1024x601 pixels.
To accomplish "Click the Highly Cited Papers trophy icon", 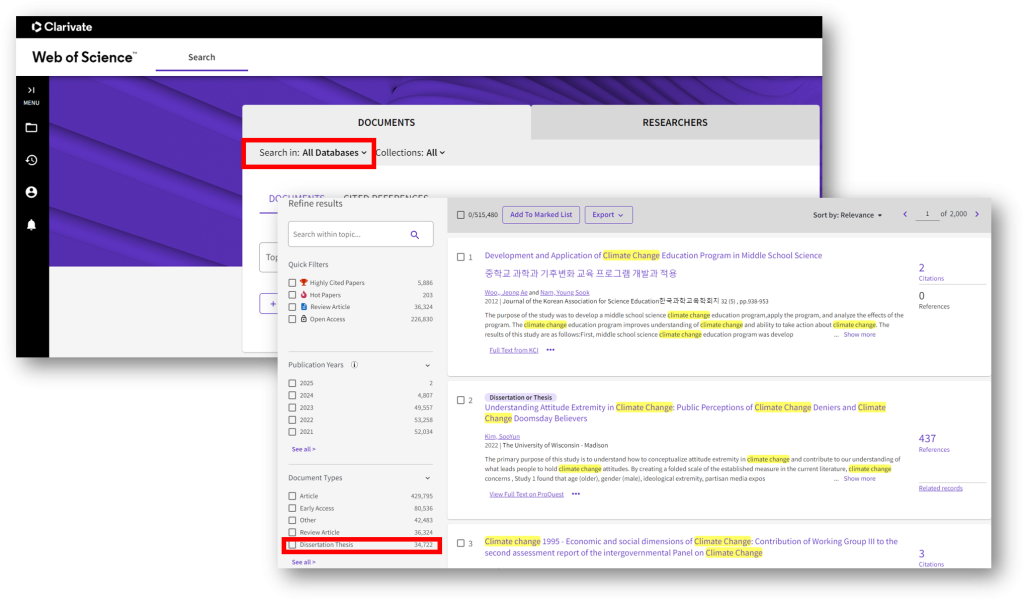I will click(304, 282).
